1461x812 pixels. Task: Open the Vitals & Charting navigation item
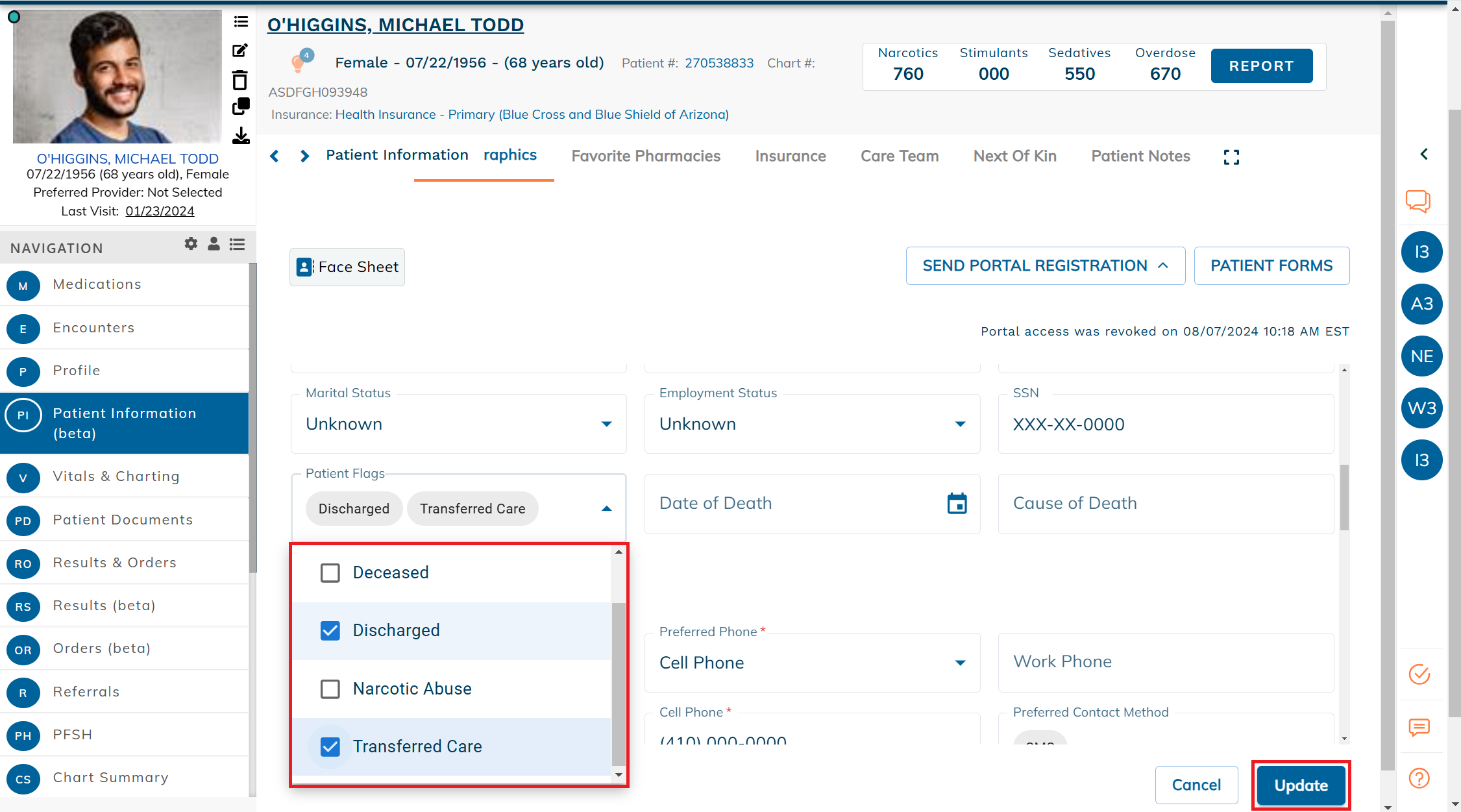click(x=116, y=476)
